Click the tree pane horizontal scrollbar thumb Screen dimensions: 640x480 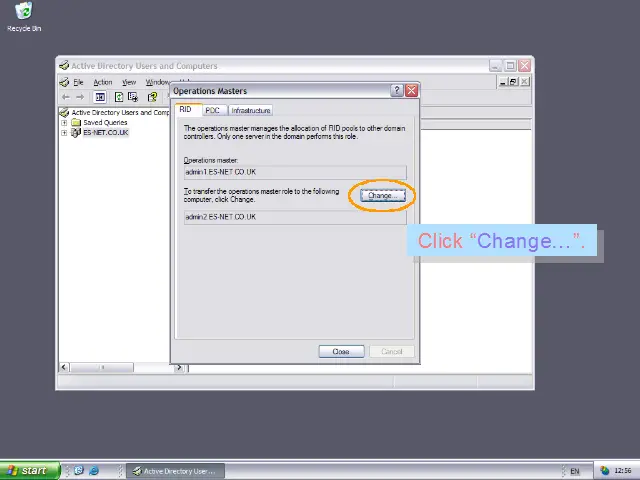[102, 367]
